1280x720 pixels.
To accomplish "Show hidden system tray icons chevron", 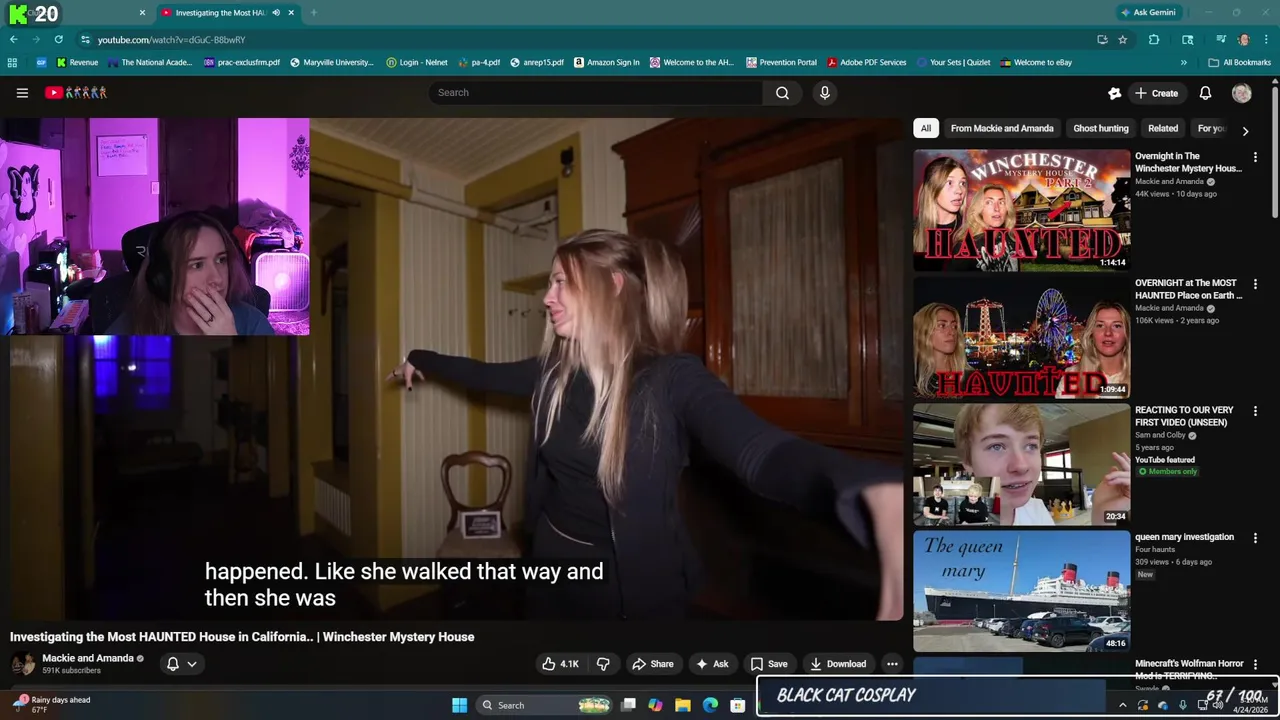I will 1122,705.
